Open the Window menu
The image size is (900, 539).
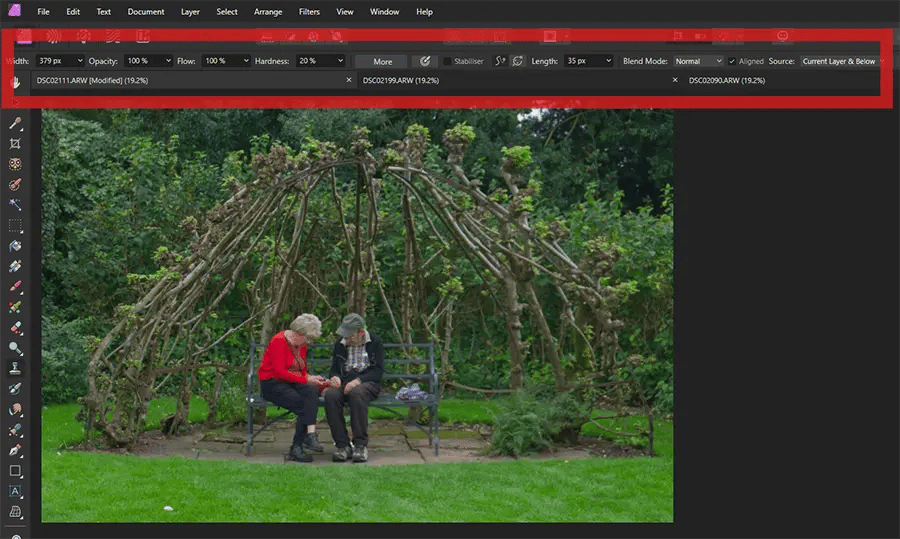click(384, 11)
